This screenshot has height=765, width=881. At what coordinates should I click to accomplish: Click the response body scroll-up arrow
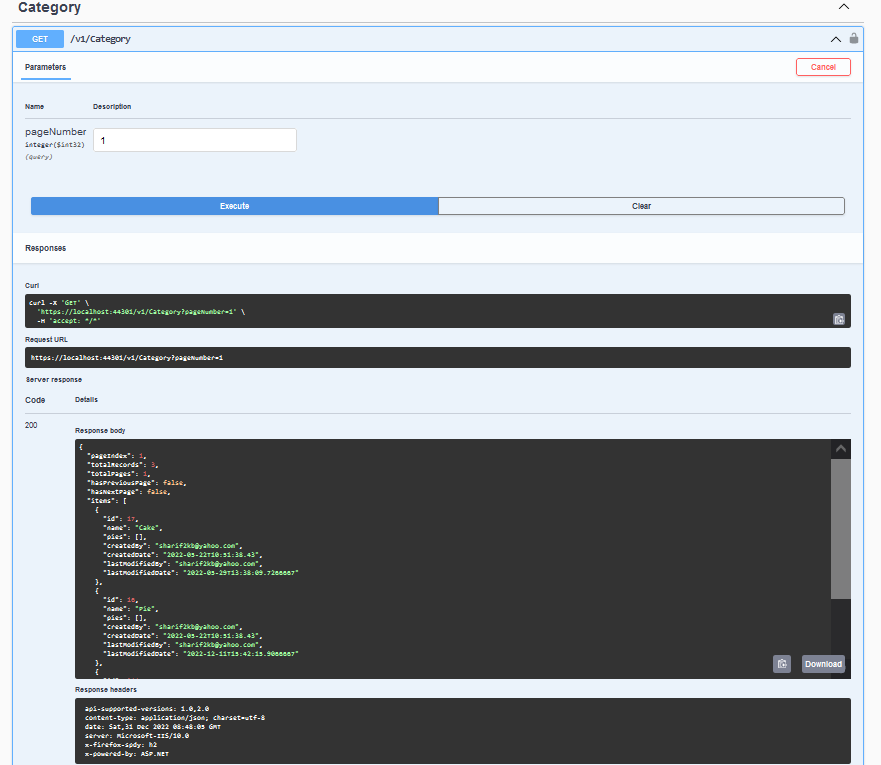pos(841,450)
